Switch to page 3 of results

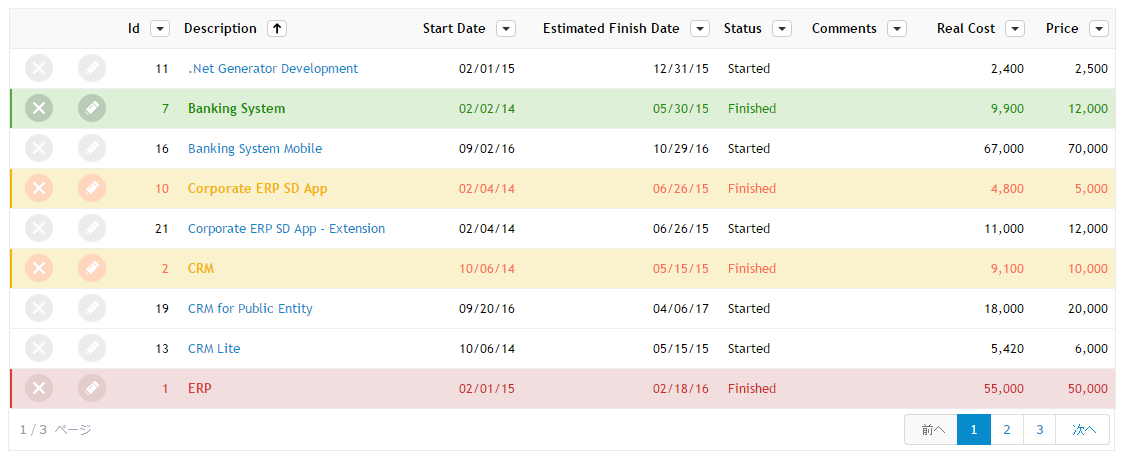pos(1040,430)
